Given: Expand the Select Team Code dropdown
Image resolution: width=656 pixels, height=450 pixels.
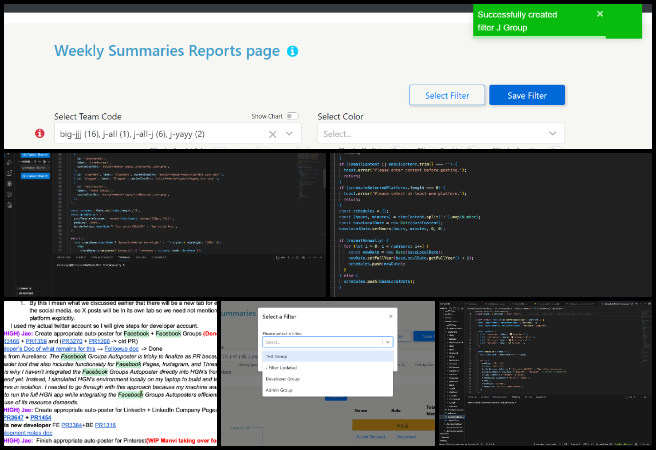Looking at the screenshot, I should pos(291,133).
